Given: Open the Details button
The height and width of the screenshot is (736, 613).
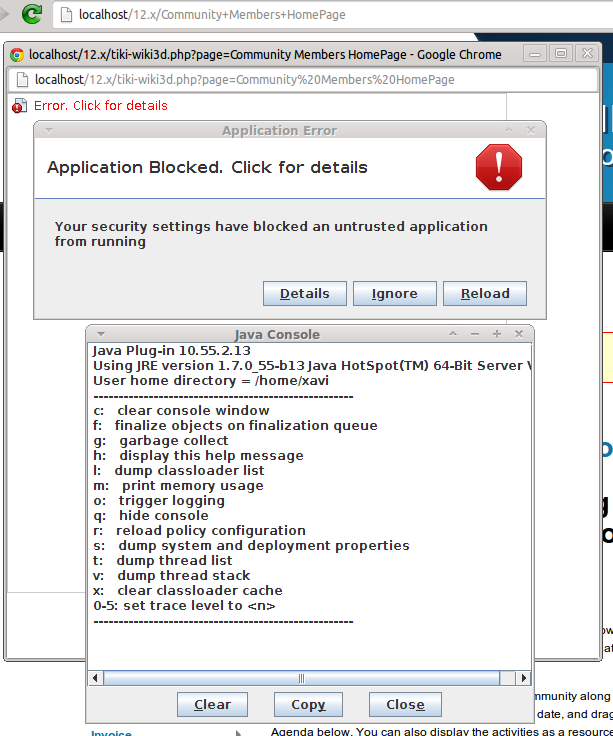Looking at the screenshot, I should [x=305, y=293].
